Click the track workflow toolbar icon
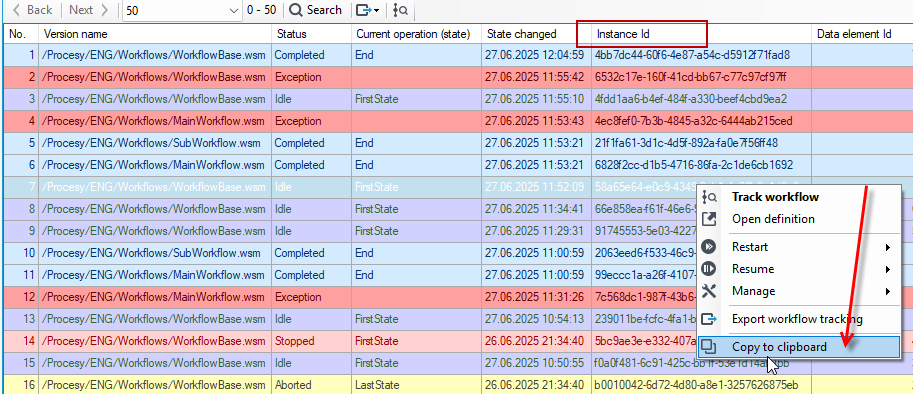Viewport: 913px width, 394px height. [401, 10]
